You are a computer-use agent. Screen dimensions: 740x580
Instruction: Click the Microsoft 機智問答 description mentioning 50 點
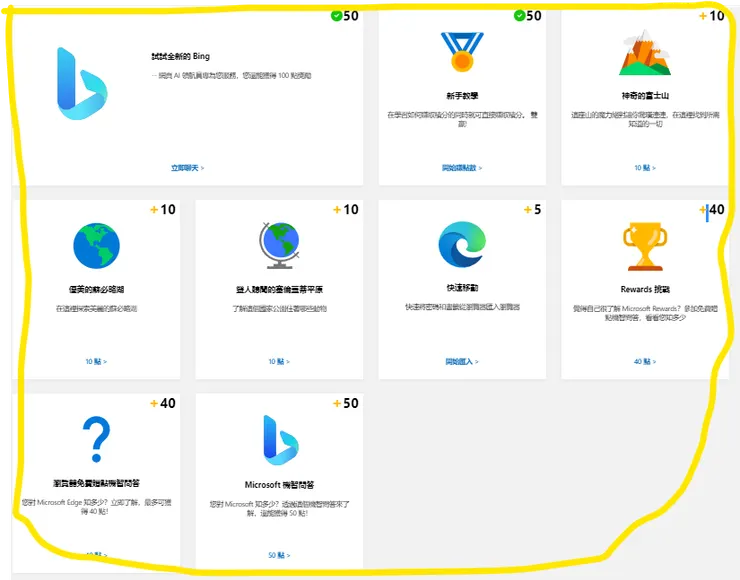pyautogui.click(x=279, y=509)
